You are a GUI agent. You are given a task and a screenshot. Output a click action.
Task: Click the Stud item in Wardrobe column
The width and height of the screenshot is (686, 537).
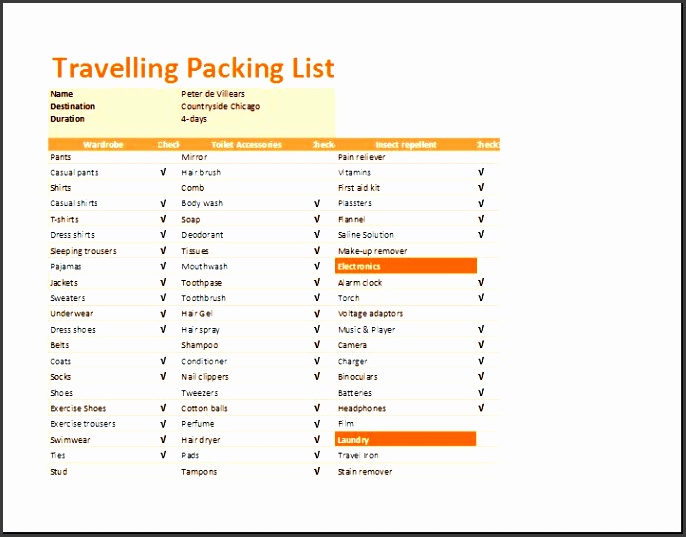(x=59, y=471)
